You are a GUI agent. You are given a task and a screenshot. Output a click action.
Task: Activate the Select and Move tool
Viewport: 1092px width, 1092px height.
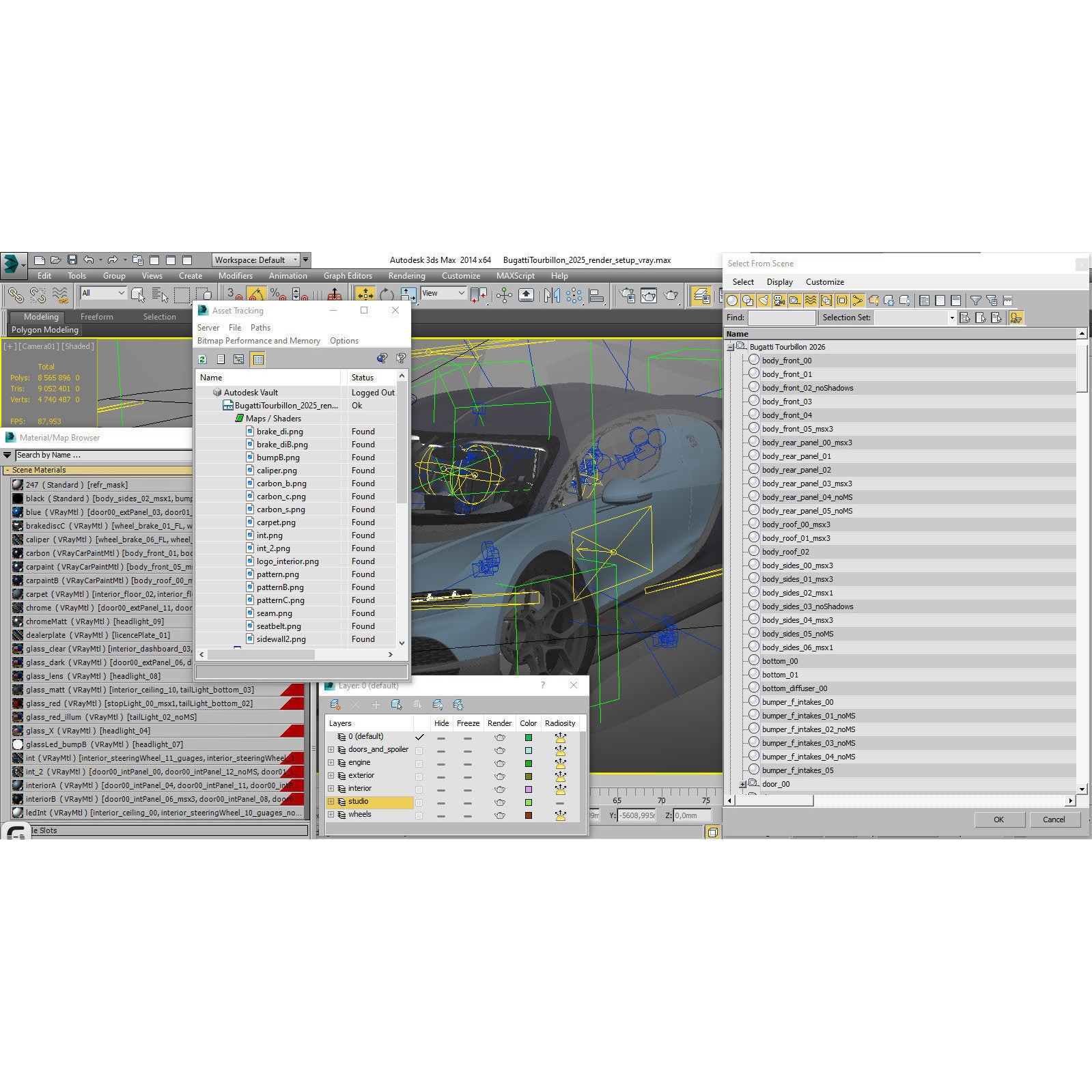[365, 295]
